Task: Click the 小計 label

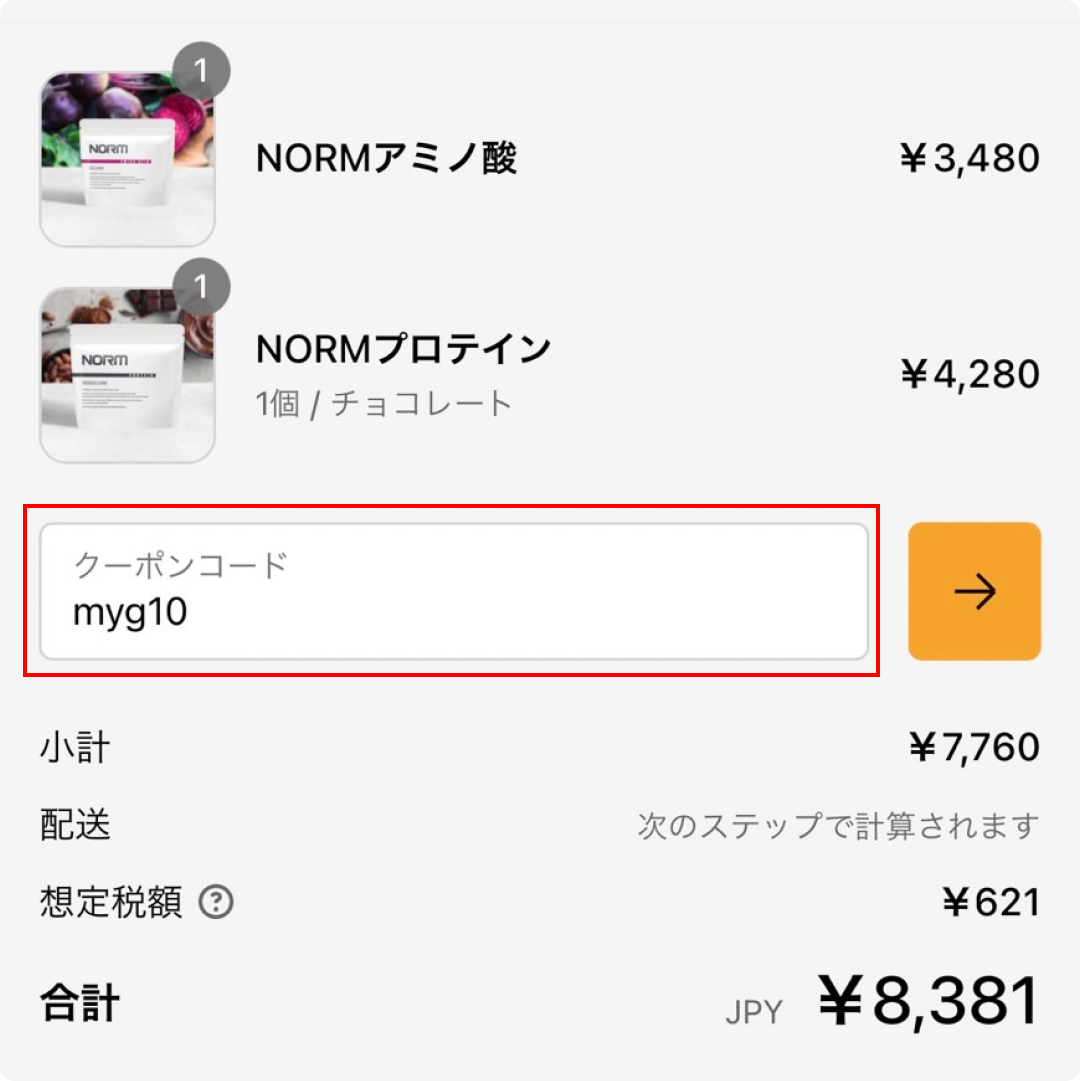Action: coord(75,747)
